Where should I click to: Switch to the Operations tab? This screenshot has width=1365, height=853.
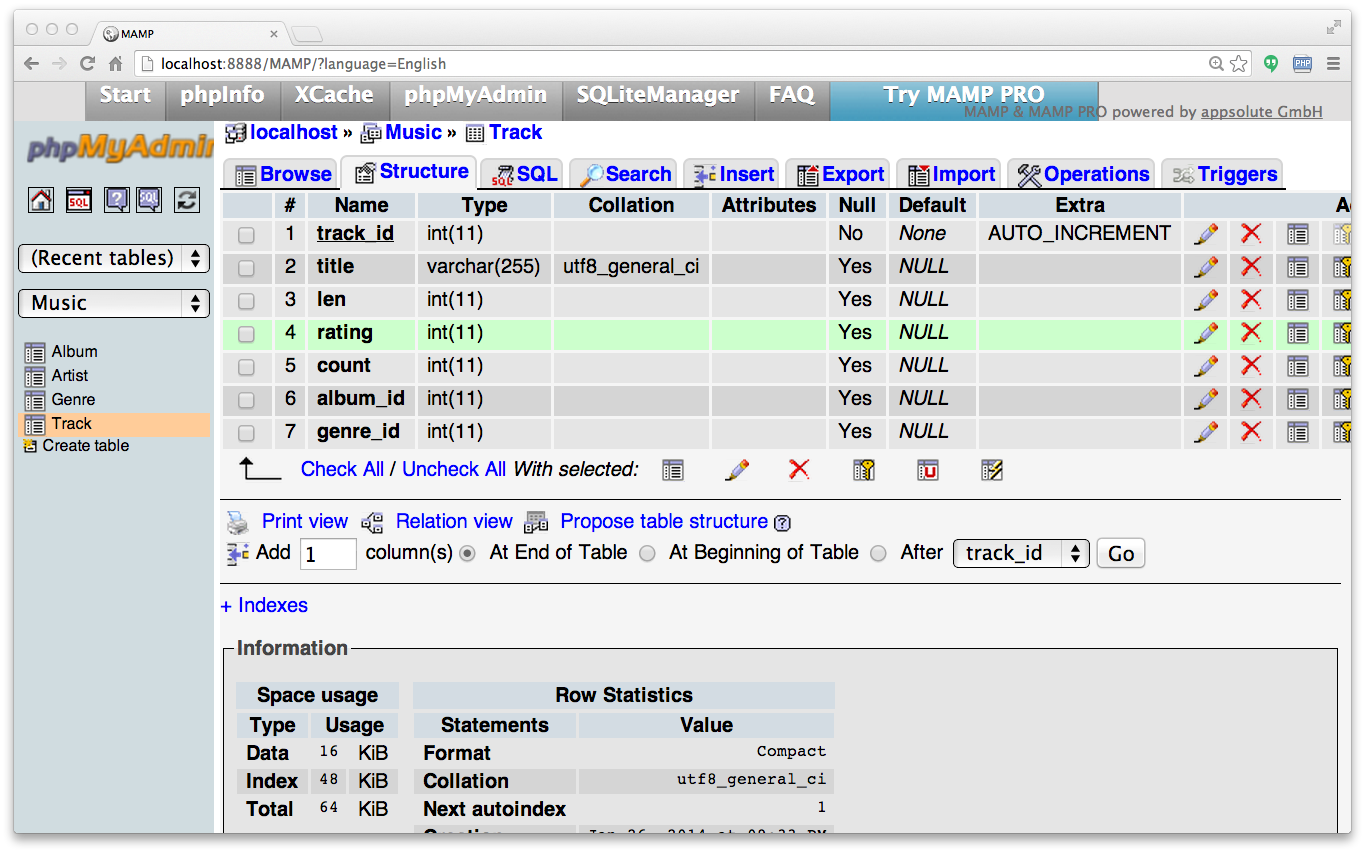point(1082,174)
